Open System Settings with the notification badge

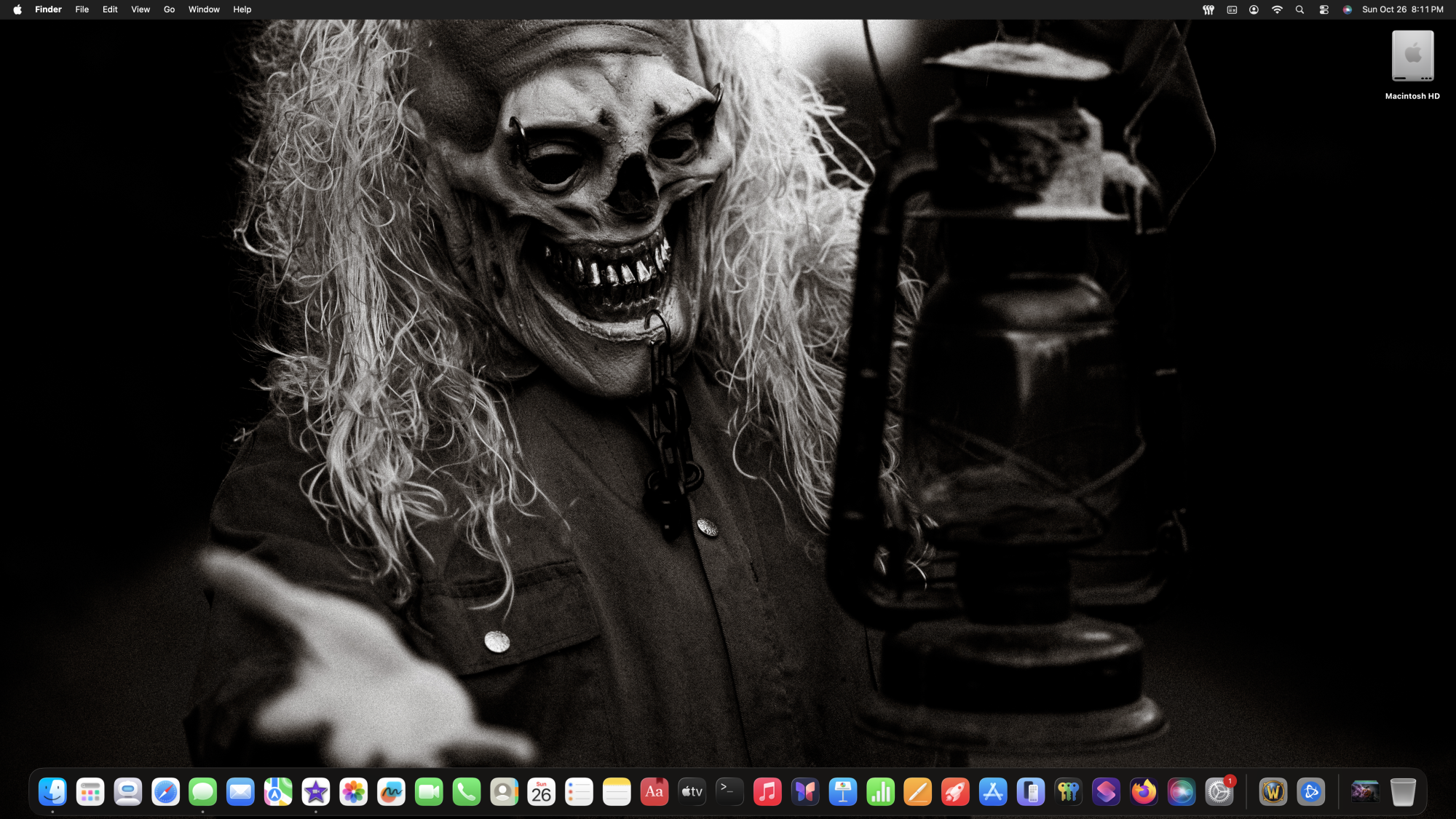1219,792
